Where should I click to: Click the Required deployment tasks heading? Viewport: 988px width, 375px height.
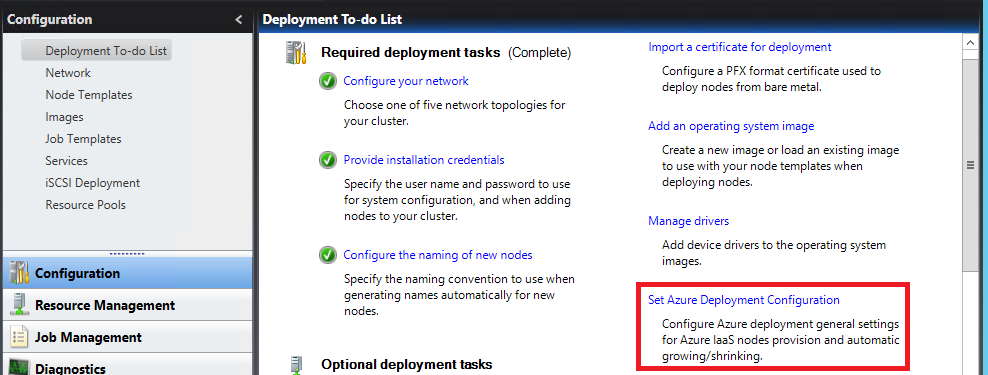point(411,52)
